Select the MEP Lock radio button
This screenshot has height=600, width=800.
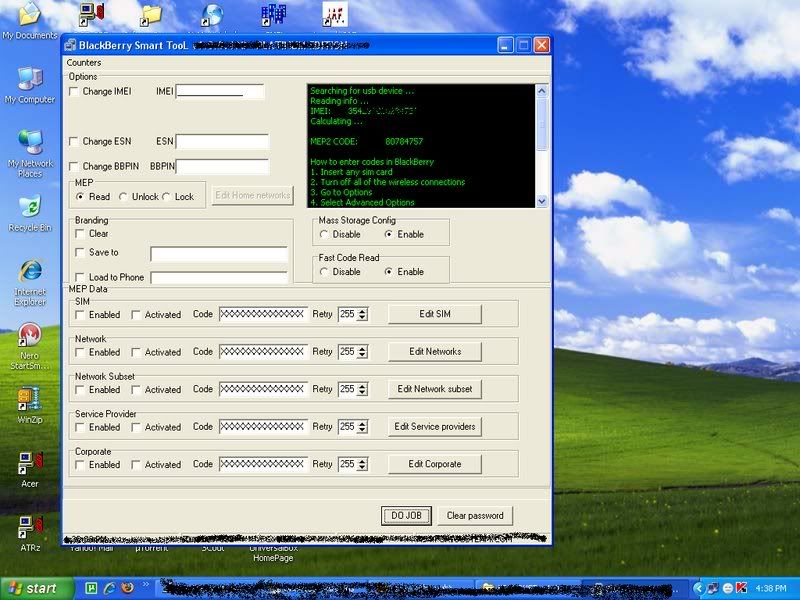pos(166,197)
